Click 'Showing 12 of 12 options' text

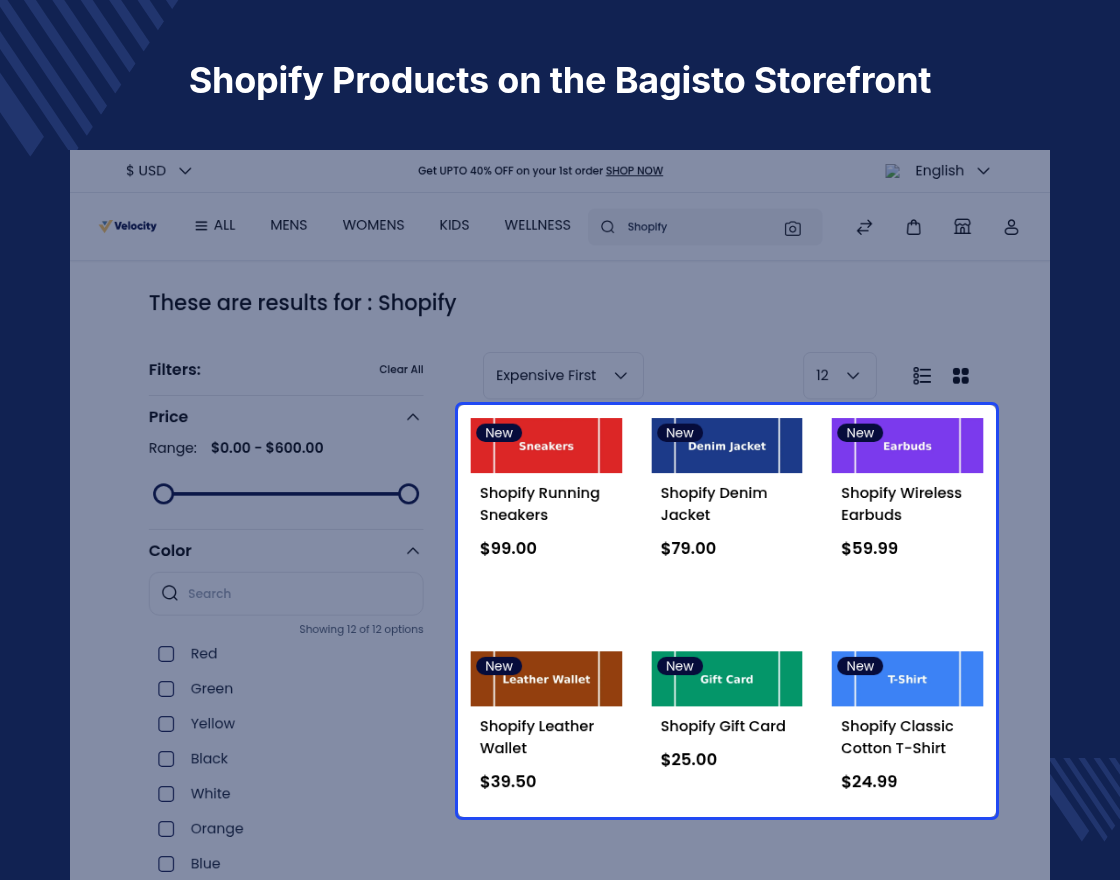click(361, 629)
